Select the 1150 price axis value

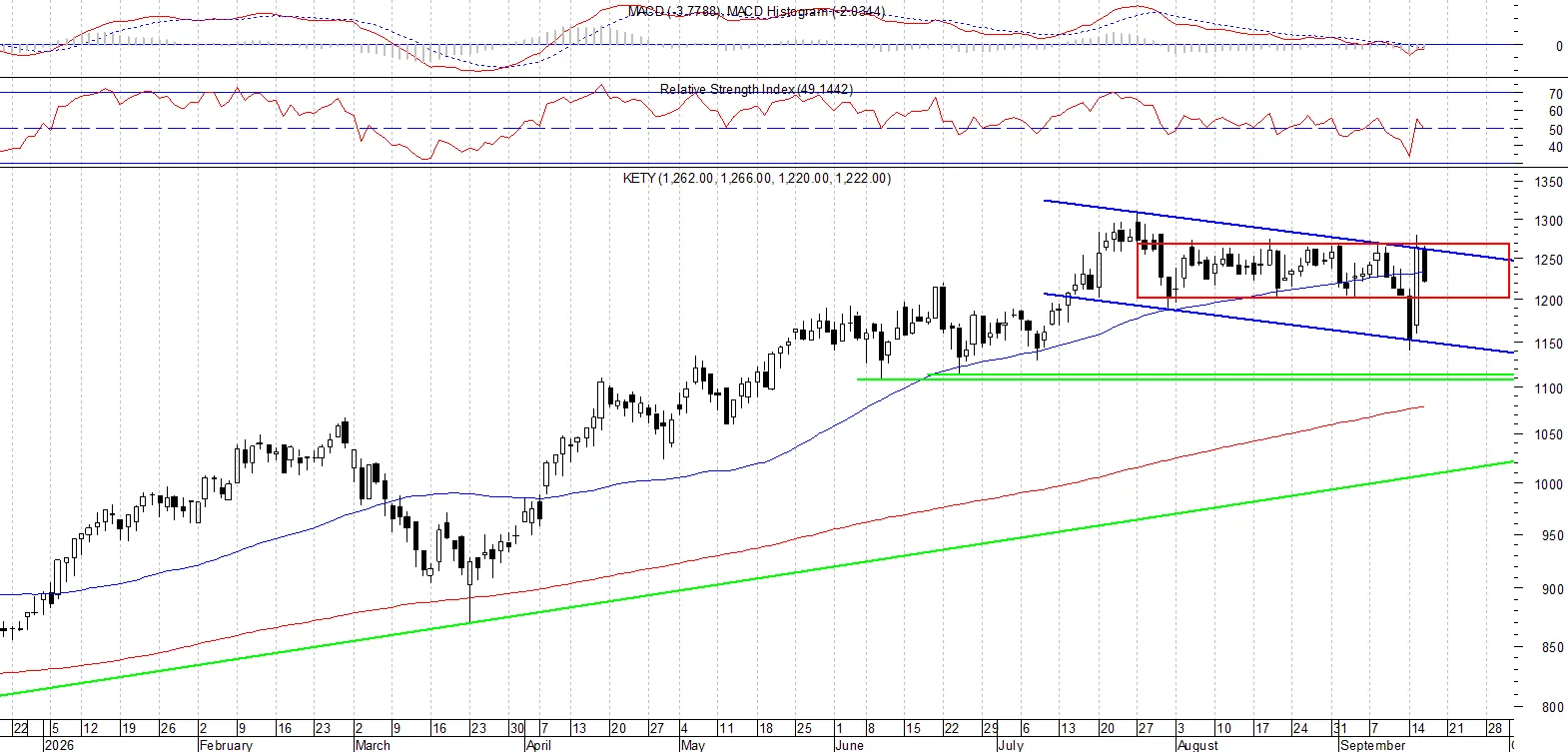coord(1549,345)
